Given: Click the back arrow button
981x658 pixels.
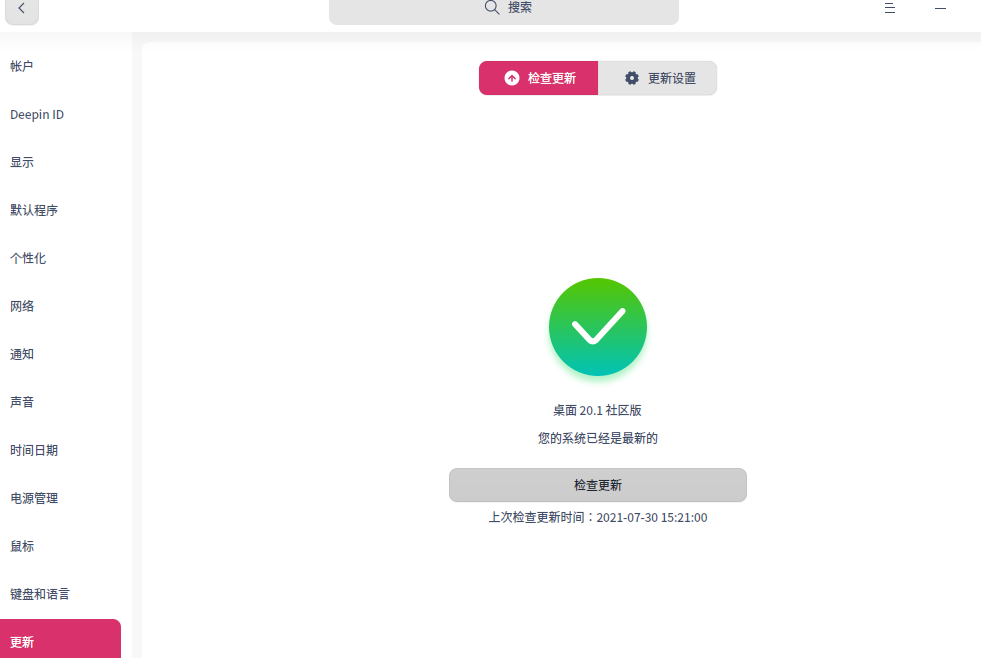Looking at the screenshot, I should 22,8.
